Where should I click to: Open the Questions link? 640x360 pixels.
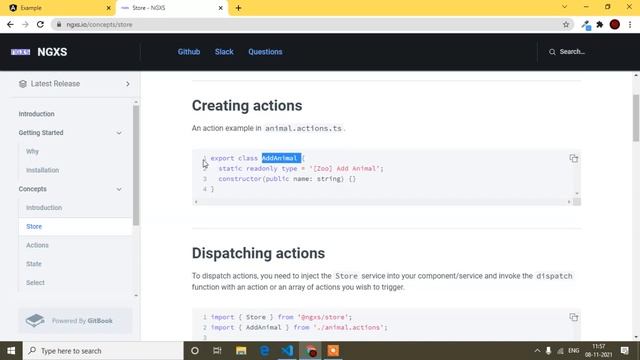pyautogui.click(x=265, y=52)
